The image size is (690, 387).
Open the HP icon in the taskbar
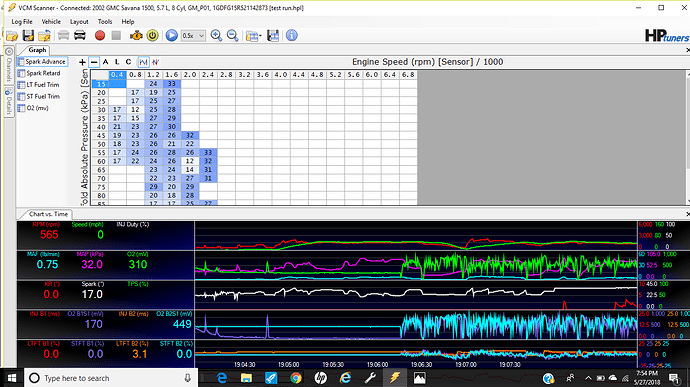[320, 378]
